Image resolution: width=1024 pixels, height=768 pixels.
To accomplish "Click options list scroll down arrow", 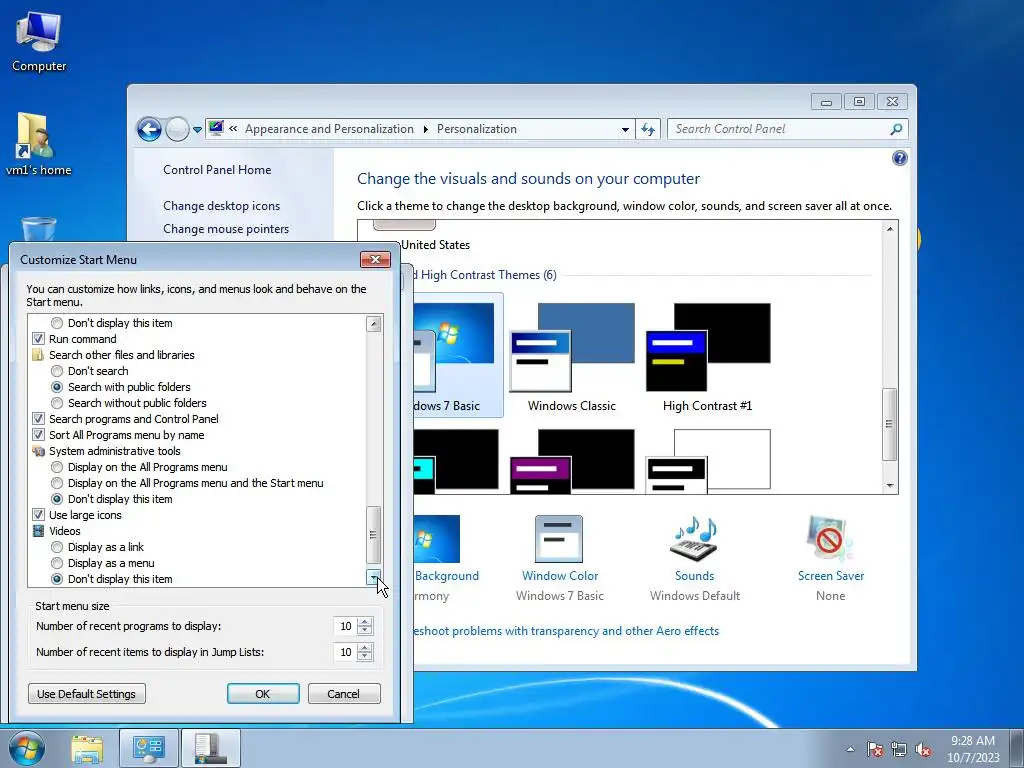I will (374, 577).
